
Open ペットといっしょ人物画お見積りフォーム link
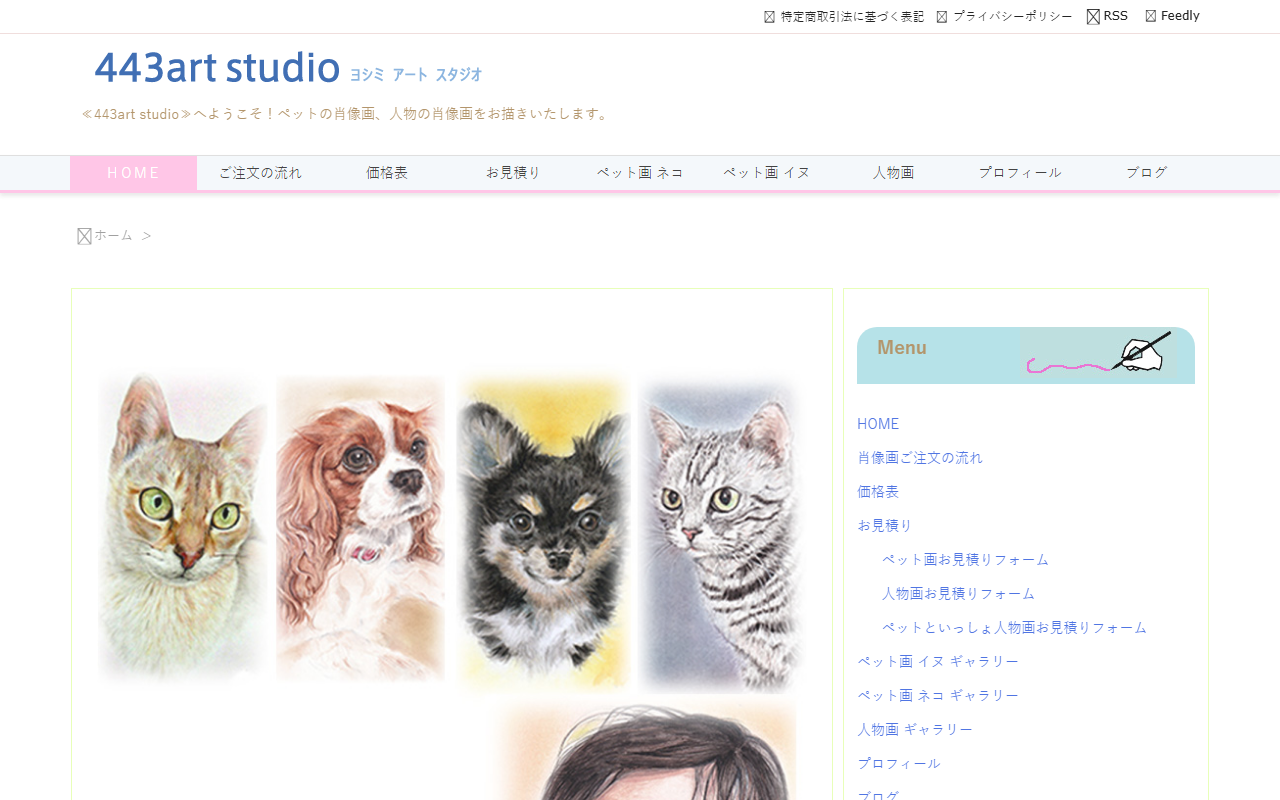click(1014, 628)
